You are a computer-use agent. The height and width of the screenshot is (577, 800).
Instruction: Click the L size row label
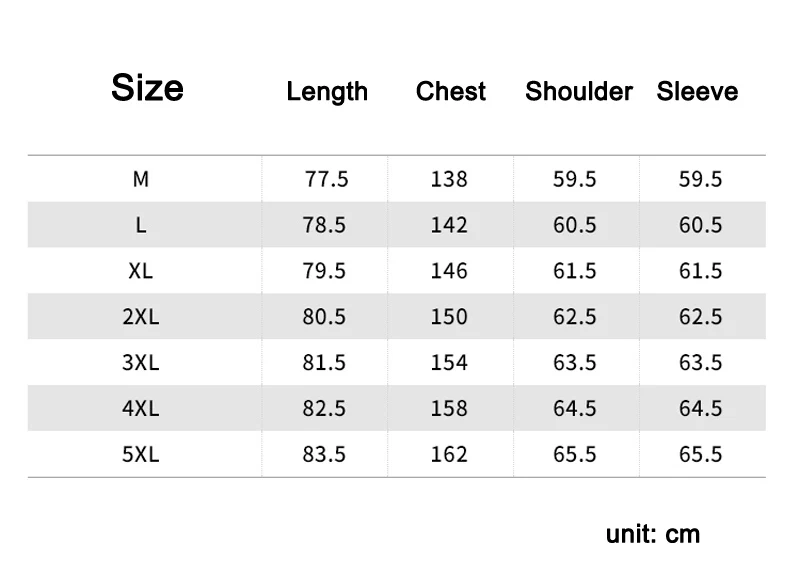click(141, 225)
